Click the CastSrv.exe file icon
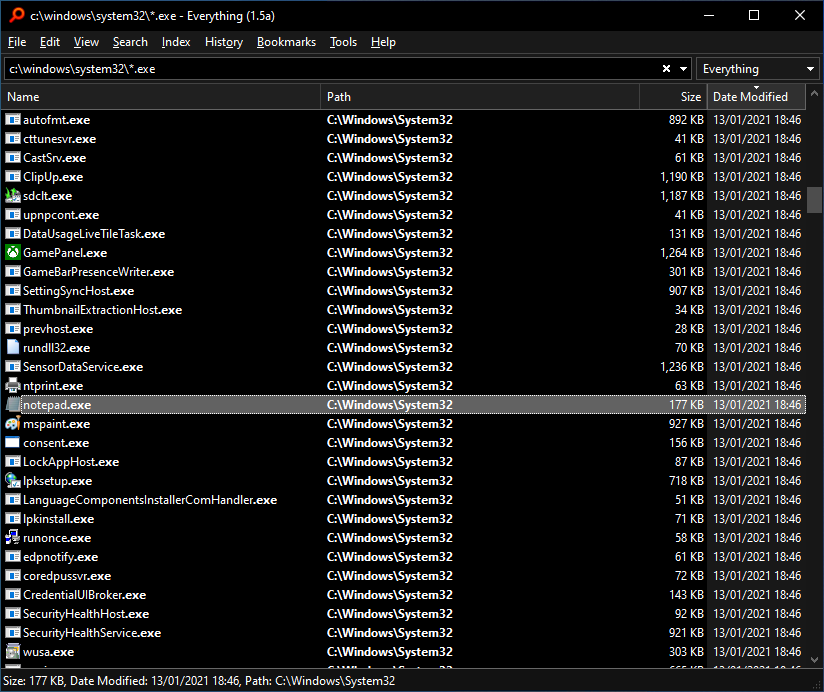The image size is (824, 692). [x=13, y=158]
